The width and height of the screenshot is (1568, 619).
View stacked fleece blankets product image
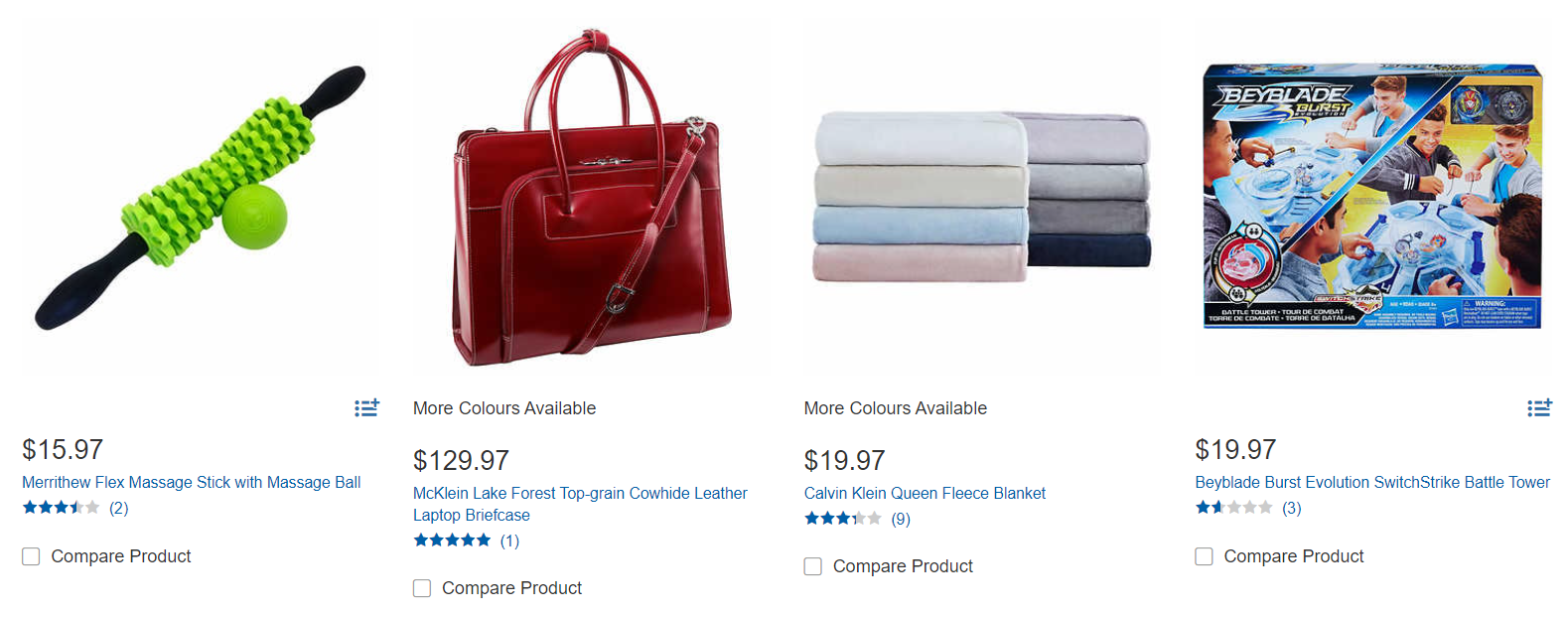coord(983,197)
